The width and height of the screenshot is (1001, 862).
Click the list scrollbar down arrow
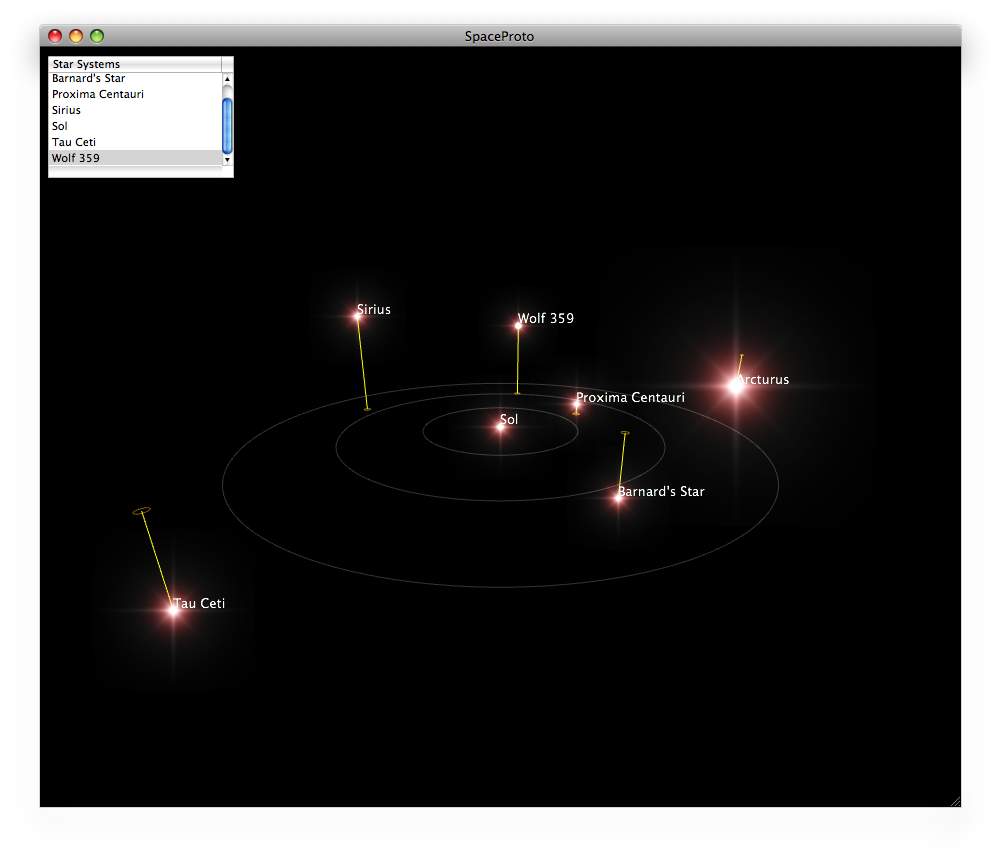pos(227,160)
